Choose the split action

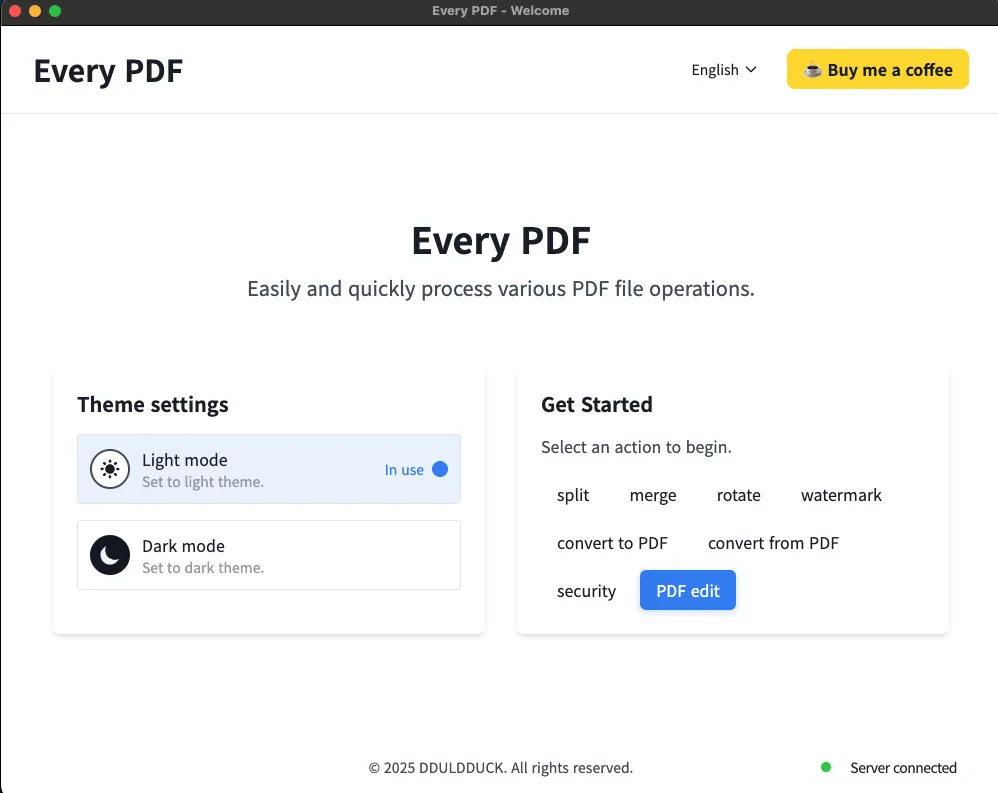coord(573,495)
